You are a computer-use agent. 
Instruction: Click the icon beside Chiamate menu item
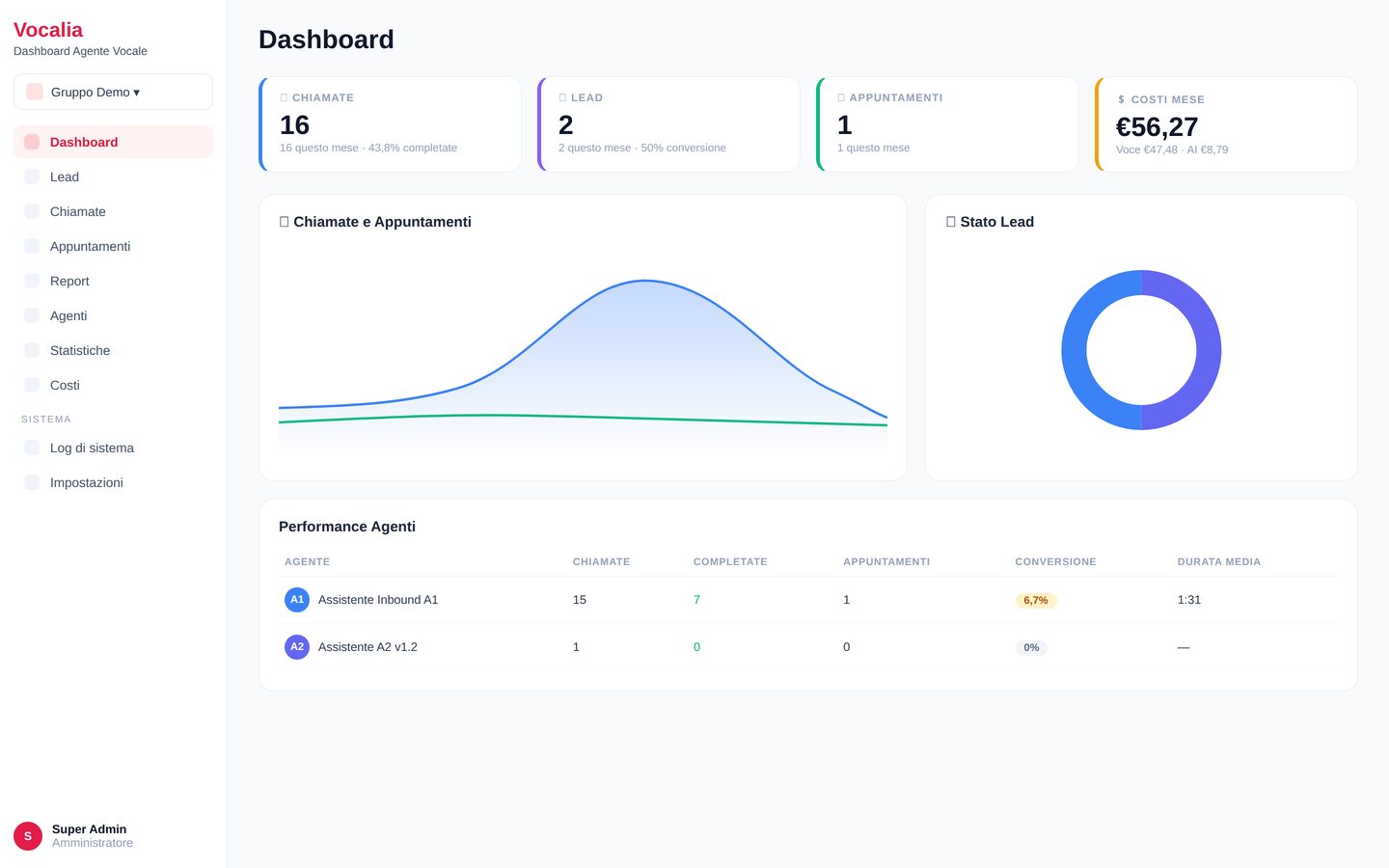(x=32, y=211)
